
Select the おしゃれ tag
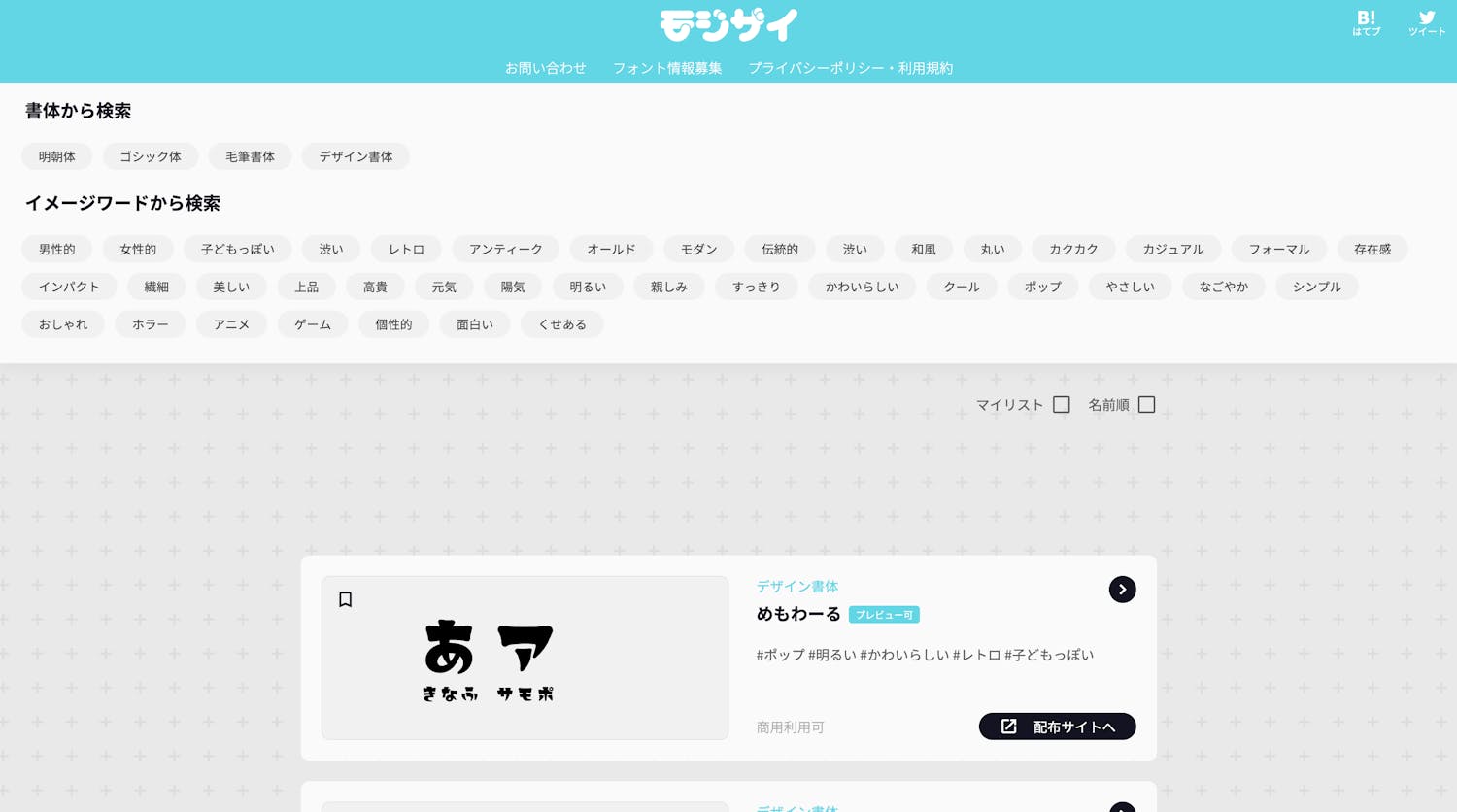pyautogui.click(x=63, y=324)
